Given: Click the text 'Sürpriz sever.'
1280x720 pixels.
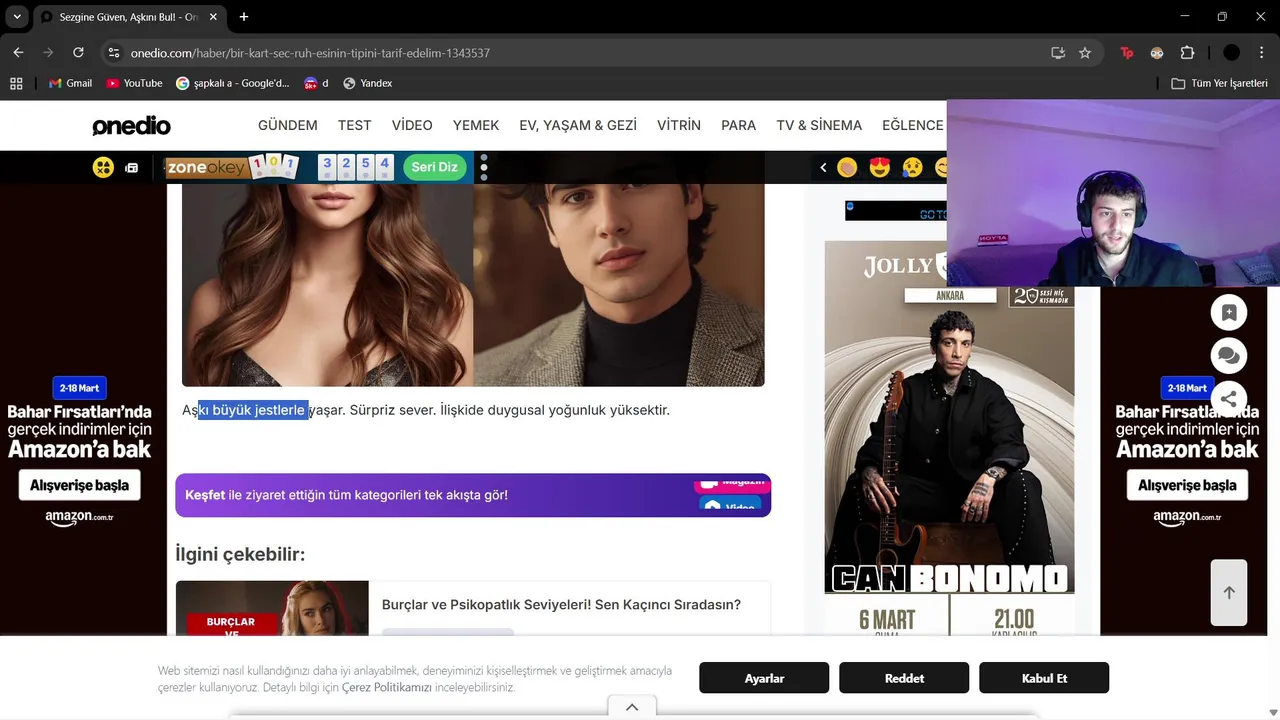Looking at the screenshot, I should pyautogui.click(x=393, y=410).
